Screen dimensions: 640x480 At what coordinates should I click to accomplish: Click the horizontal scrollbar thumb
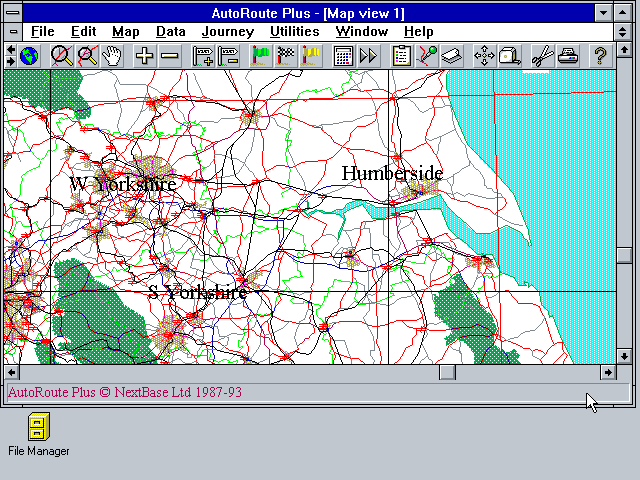pos(447,372)
